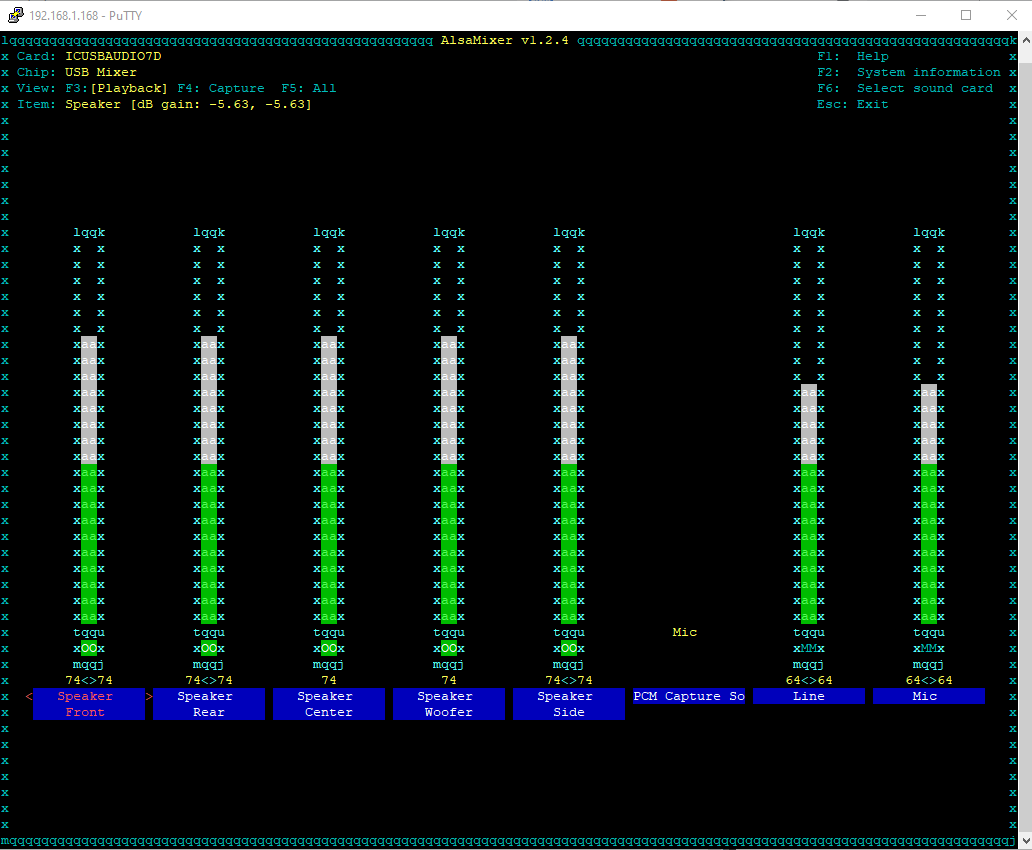Toggle mute box under Speaker Woofer

coord(449,648)
